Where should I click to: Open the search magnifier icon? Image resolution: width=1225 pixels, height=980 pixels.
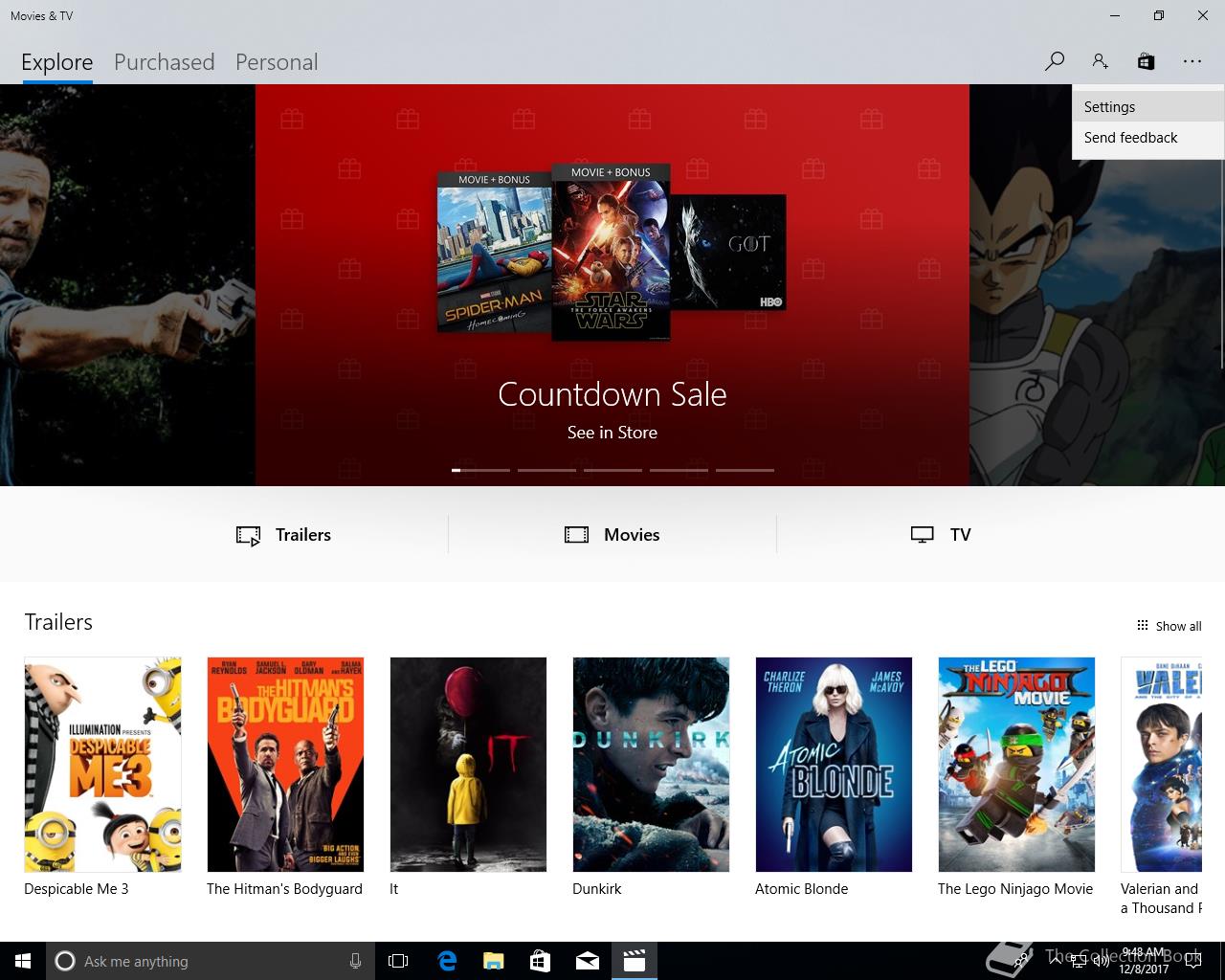(x=1054, y=61)
